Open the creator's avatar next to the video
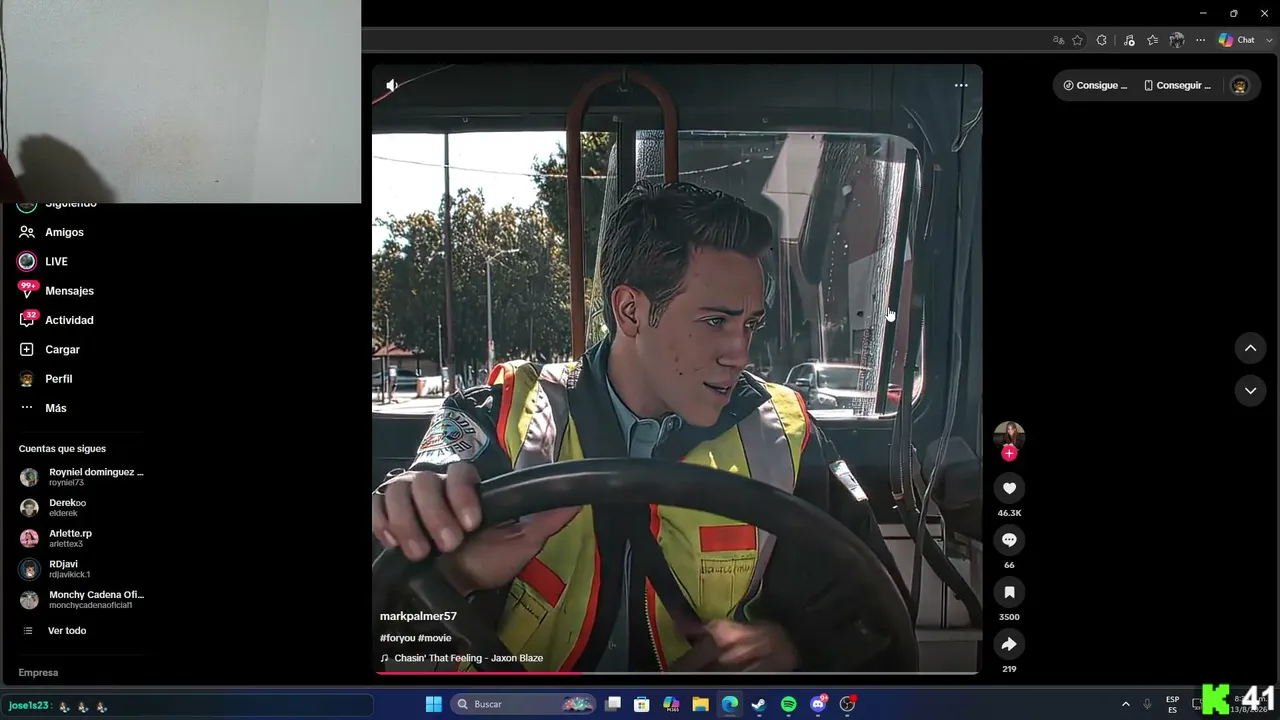Screen dimensions: 1280x720 [x=1009, y=435]
